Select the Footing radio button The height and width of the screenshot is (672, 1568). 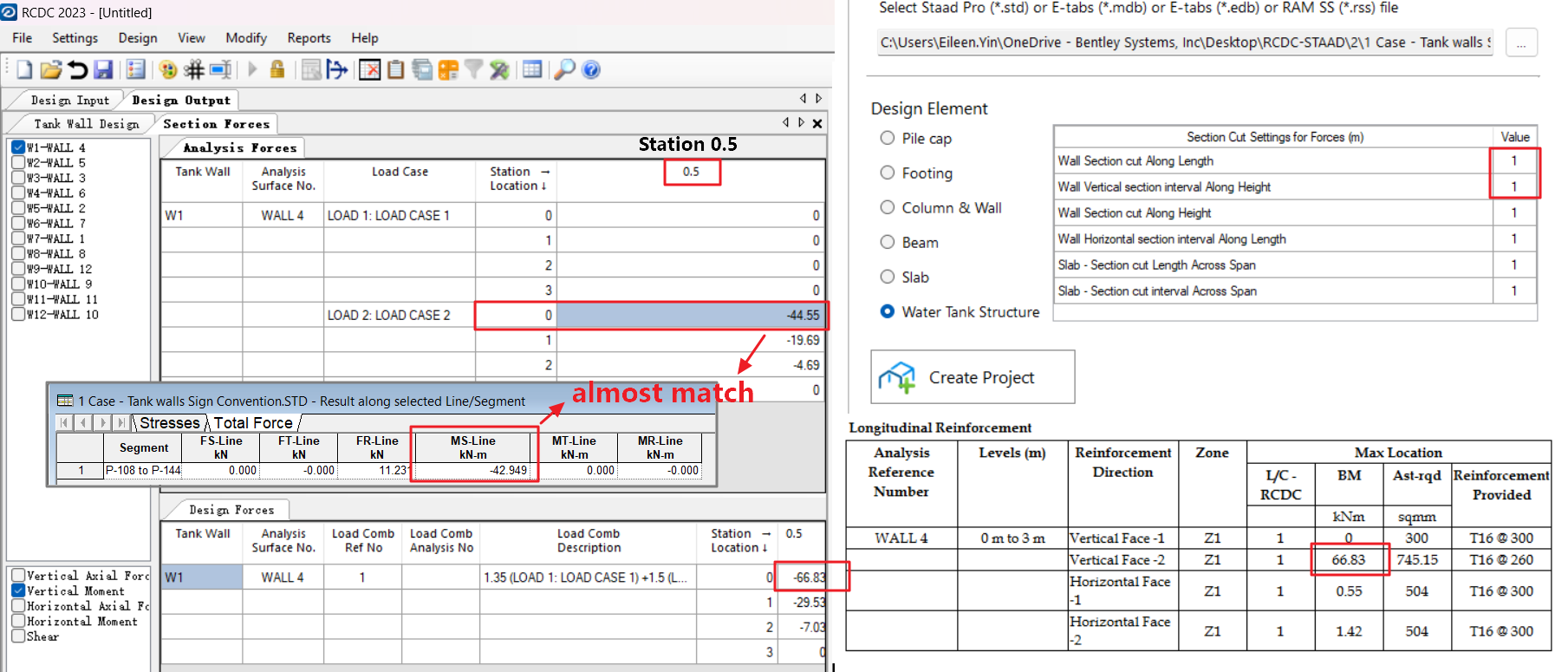click(888, 173)
